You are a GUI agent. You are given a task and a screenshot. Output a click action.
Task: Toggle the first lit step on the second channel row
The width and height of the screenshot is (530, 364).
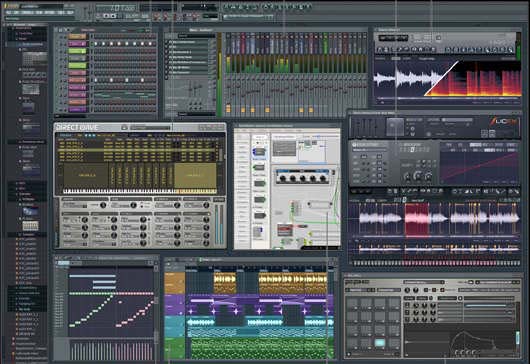tap(96, 44)
